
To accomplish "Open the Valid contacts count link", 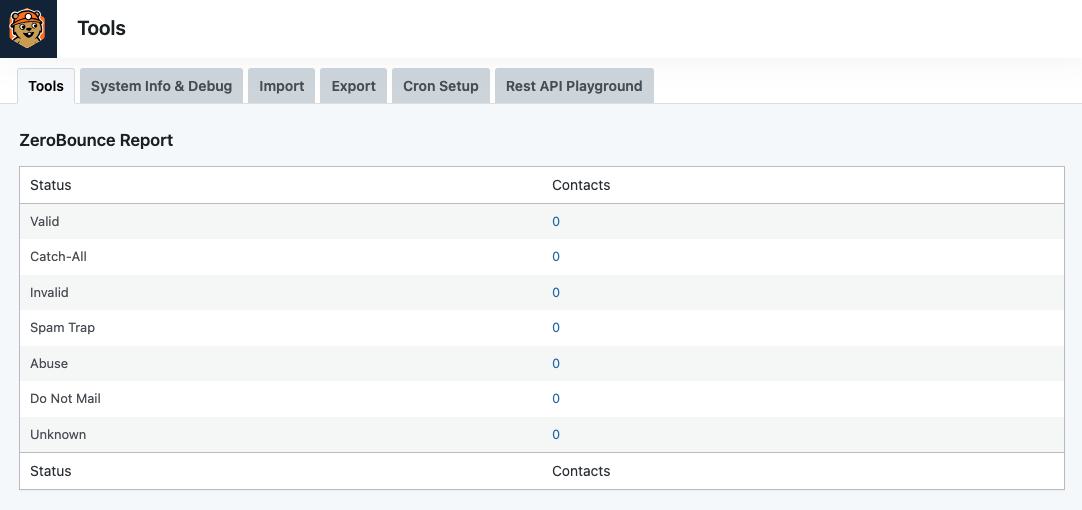I will (555, 222).
